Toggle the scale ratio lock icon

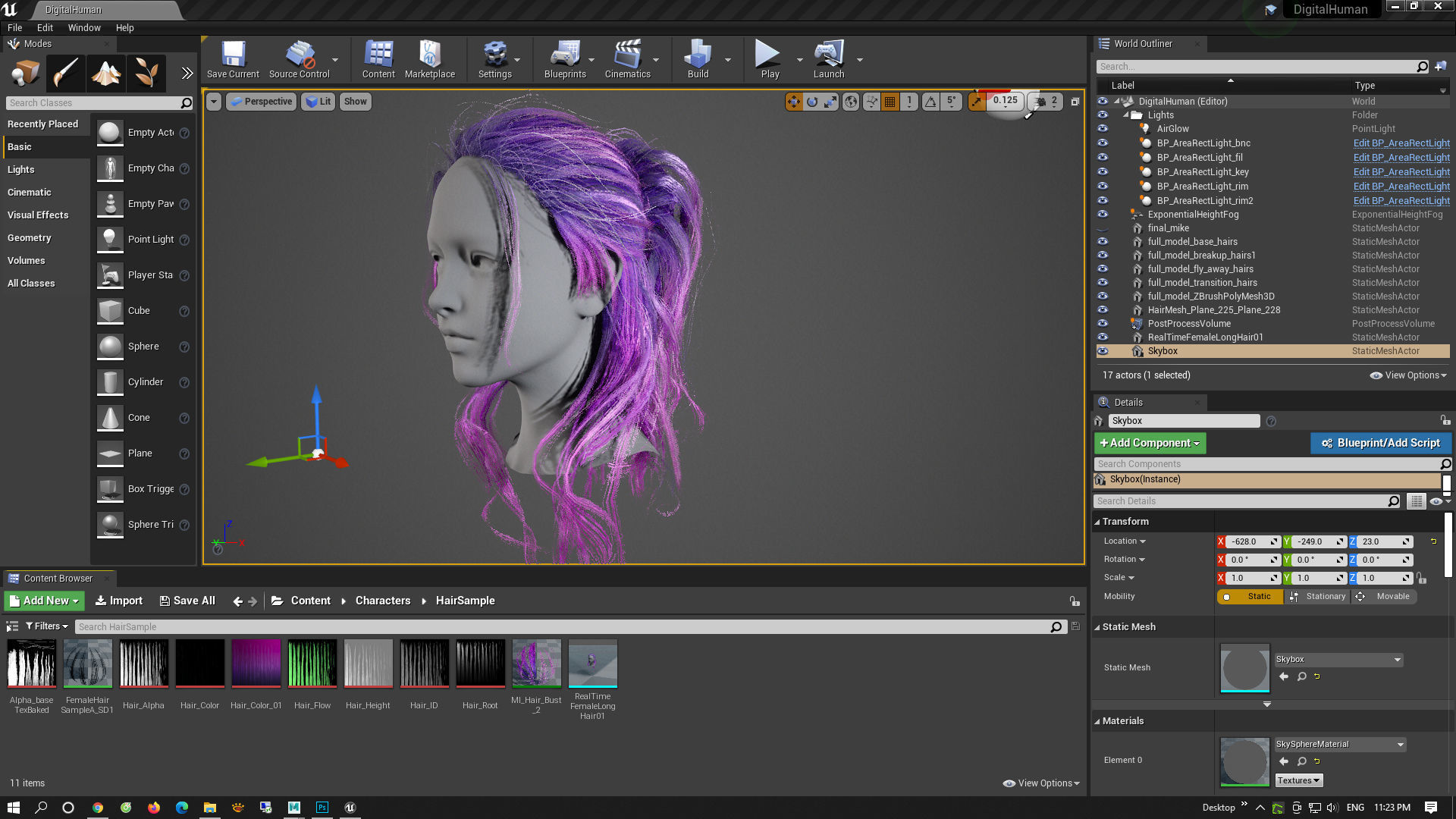pos(1422,579)
